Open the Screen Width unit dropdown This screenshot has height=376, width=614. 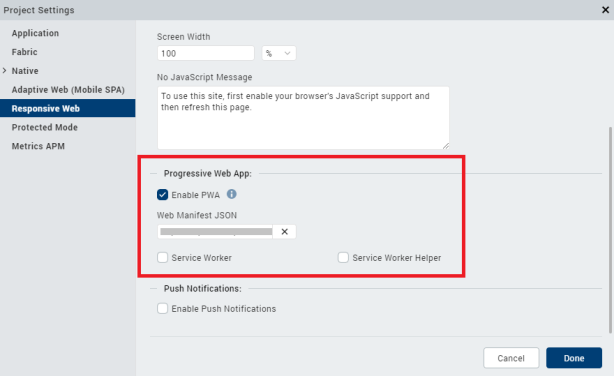(x=279, y=53)
